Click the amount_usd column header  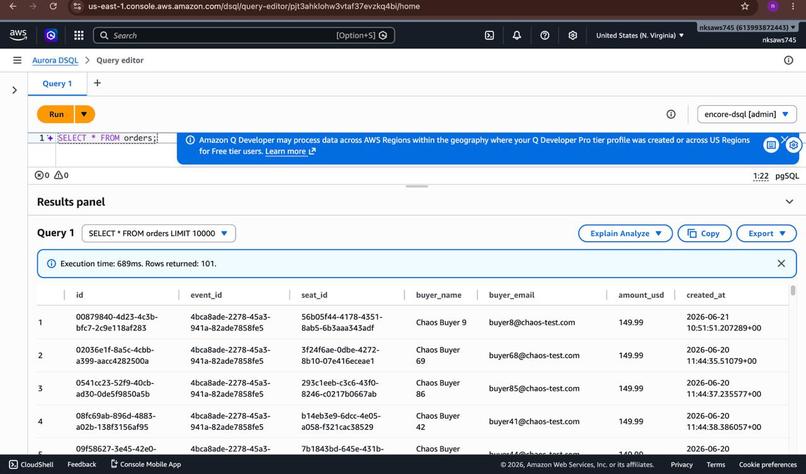tap(641, 295)
